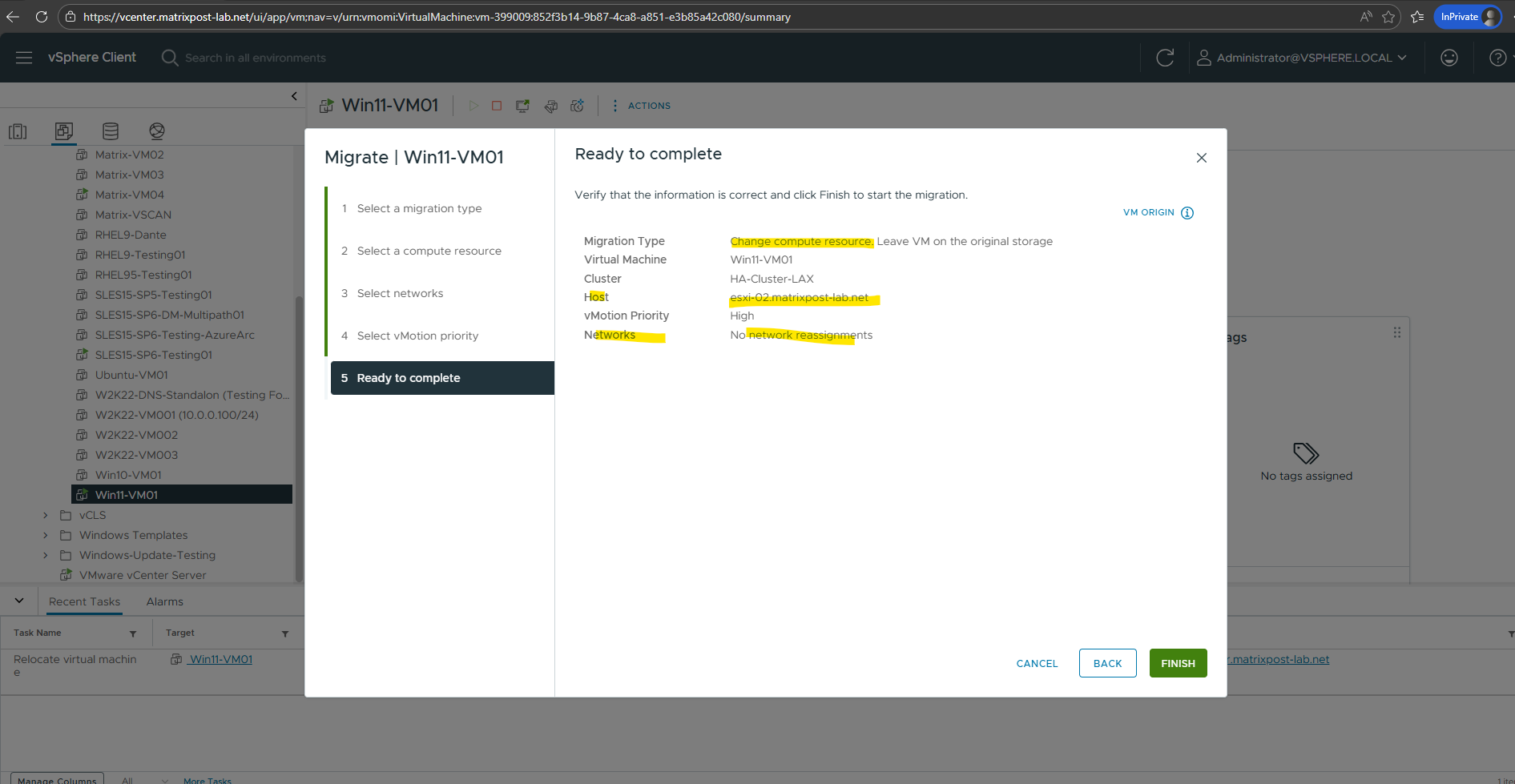
Task: Switch to the Alarms tab
Action: [164, 601]
